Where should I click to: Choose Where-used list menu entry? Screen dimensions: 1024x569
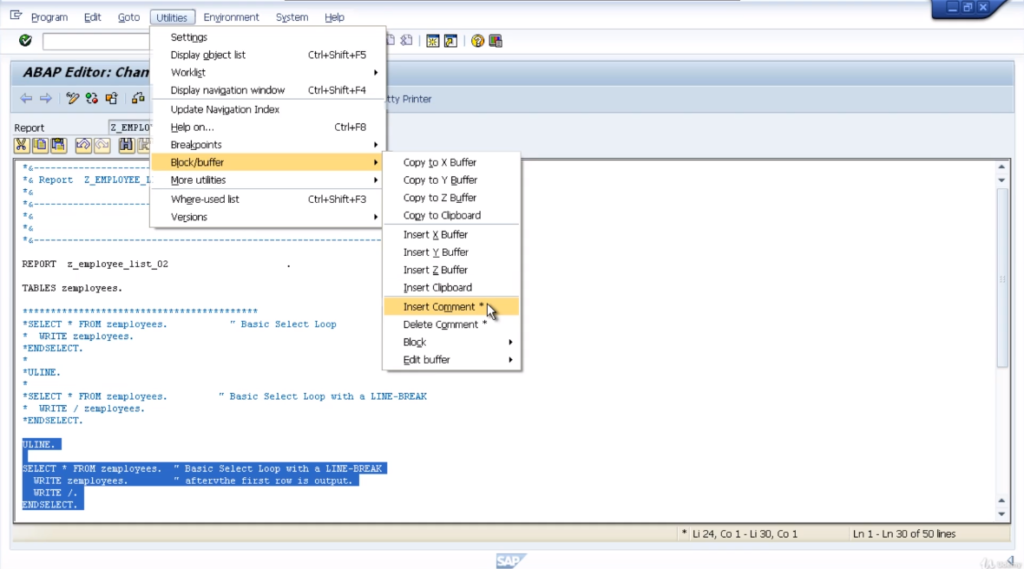click(x=268, y=199)
